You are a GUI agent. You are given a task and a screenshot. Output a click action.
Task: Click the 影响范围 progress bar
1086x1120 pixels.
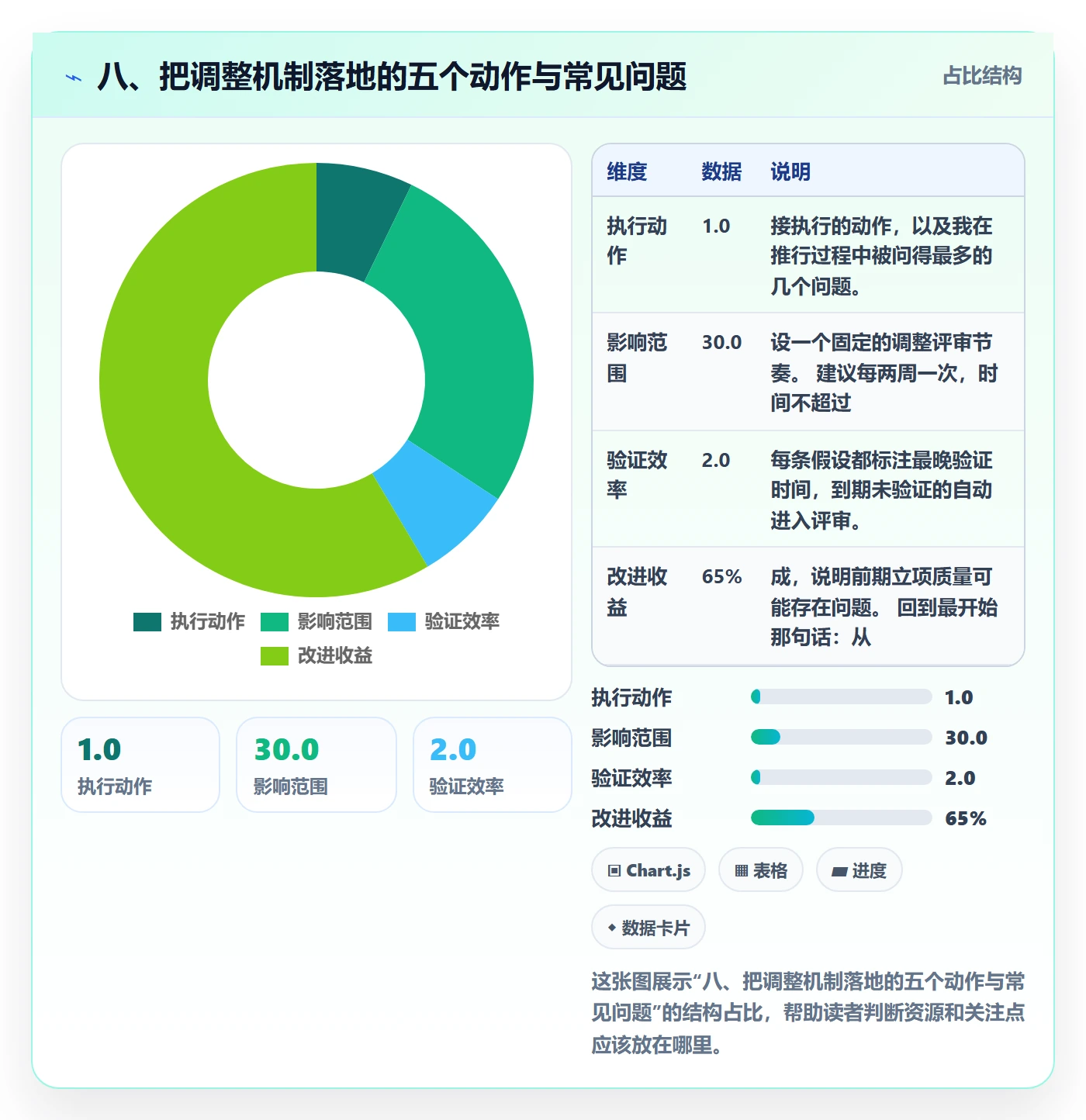pyautogui.click(x=841, y=737)
